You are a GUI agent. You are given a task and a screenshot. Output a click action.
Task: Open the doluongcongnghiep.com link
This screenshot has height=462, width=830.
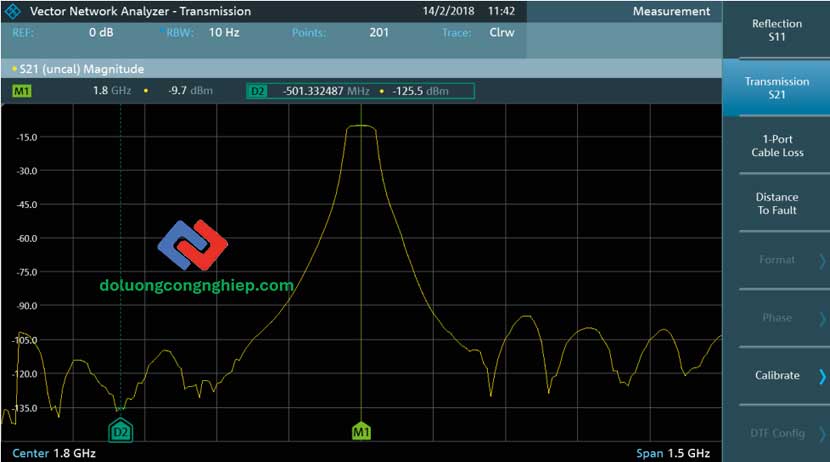(197, 285)
